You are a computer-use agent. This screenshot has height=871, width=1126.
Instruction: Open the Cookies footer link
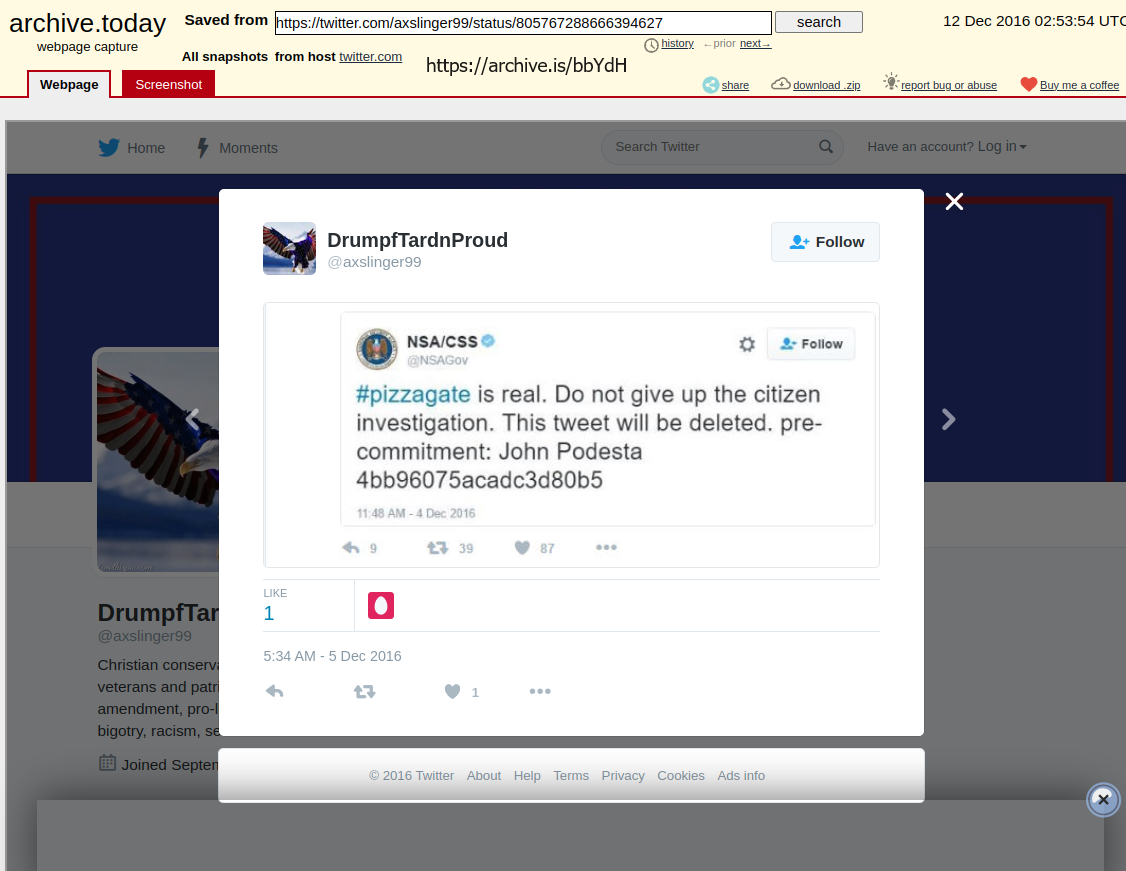681,775
